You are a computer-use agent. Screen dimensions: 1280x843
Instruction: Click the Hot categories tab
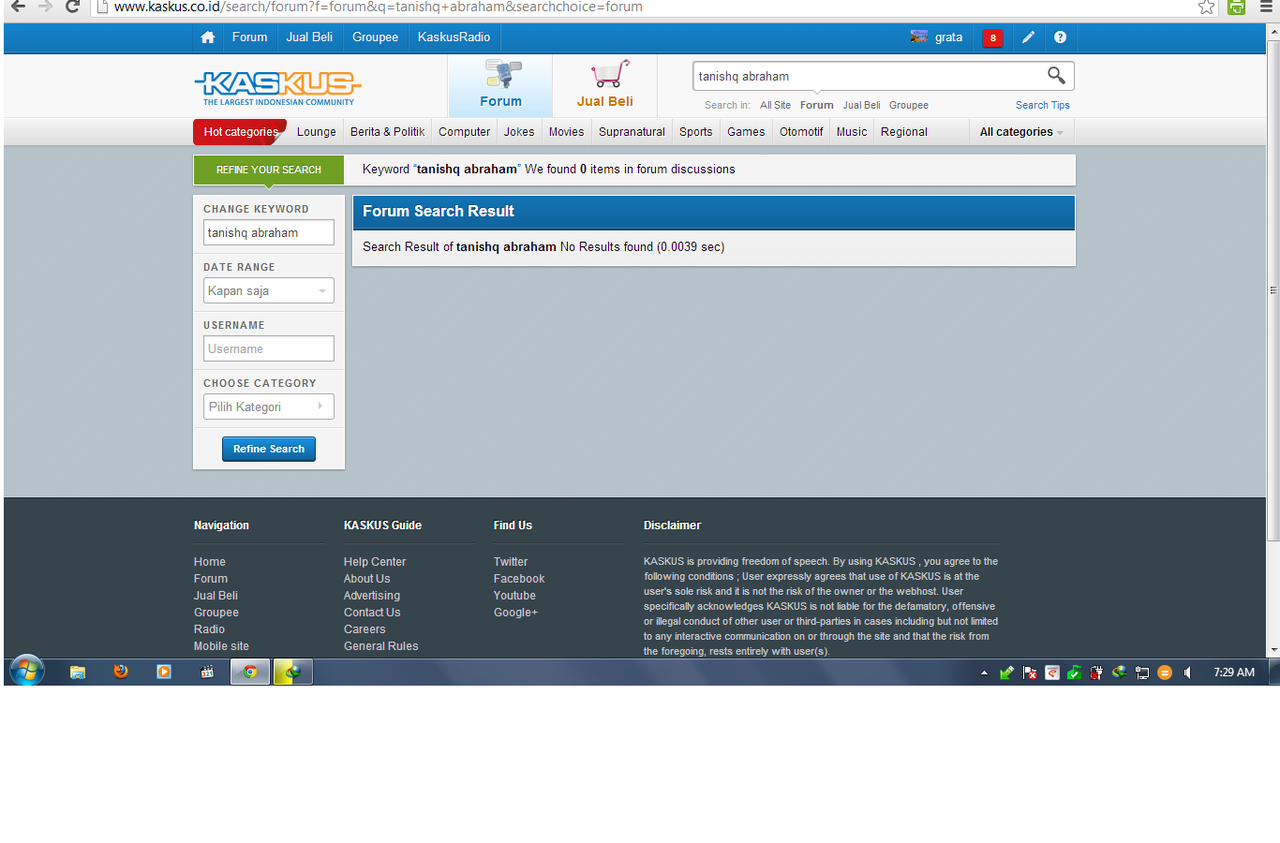point(240,132)
